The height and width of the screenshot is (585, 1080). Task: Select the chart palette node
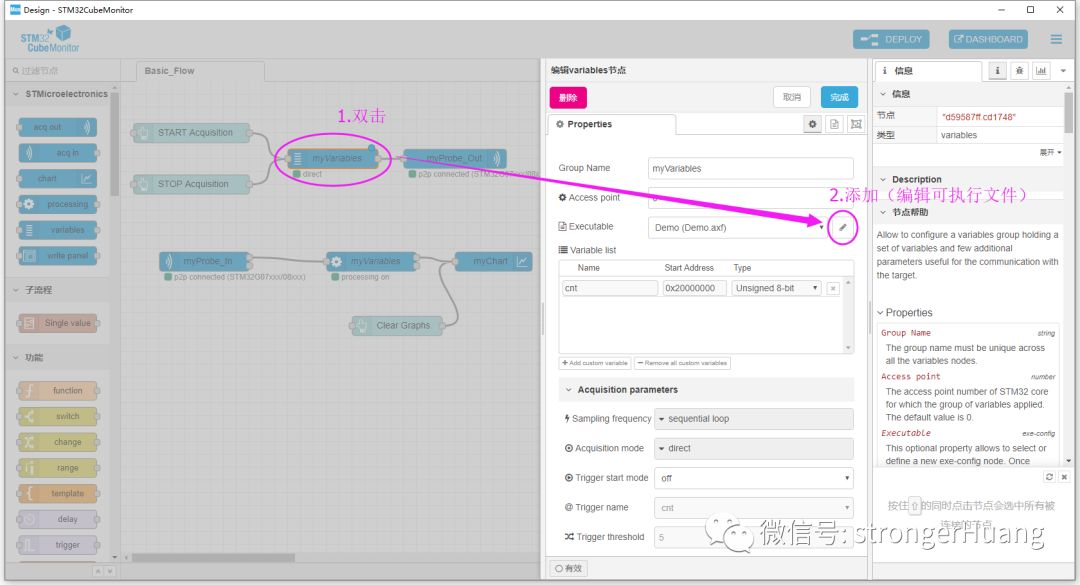tap(57, 178)
